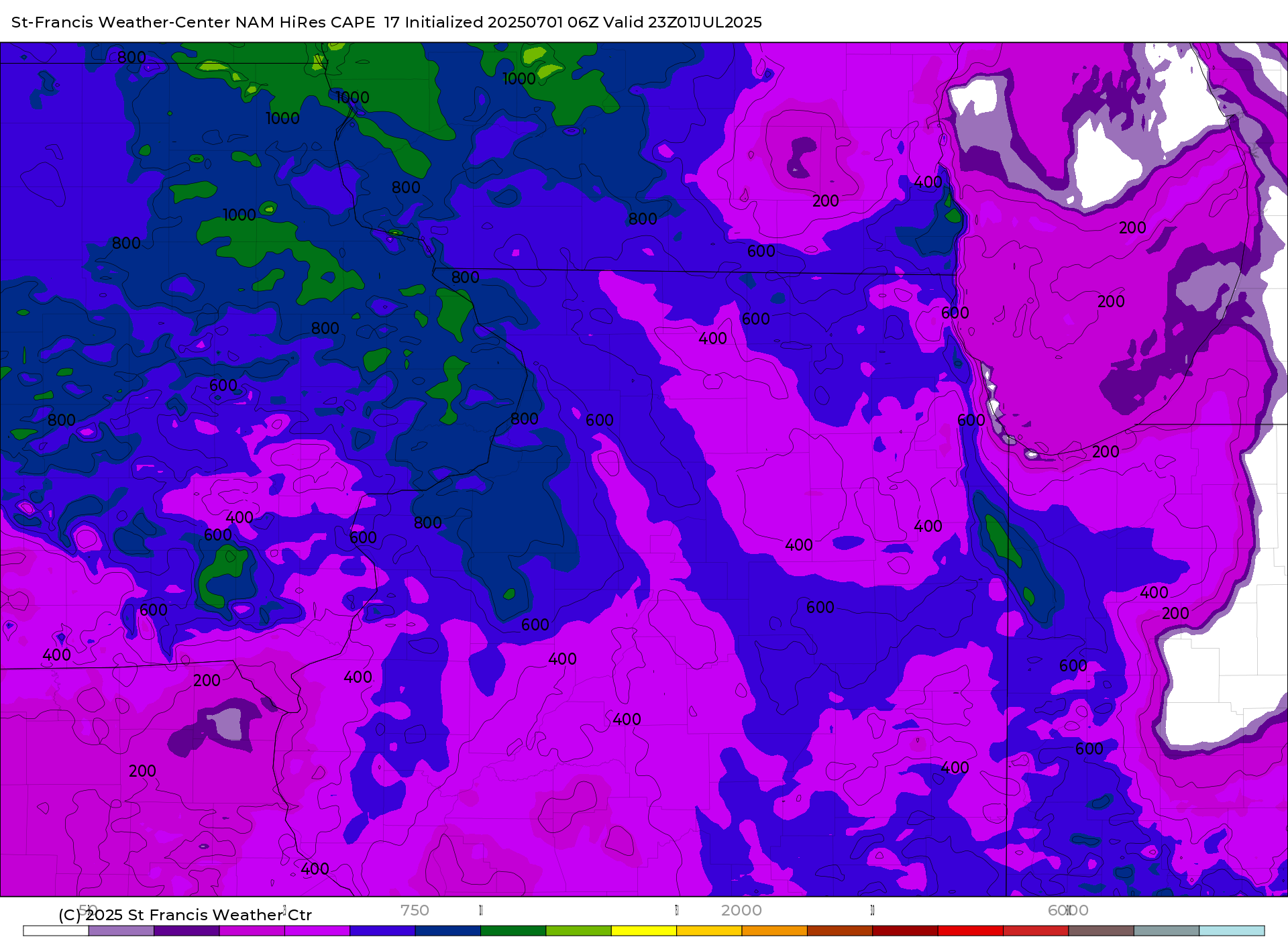Click the '2000' color bar label
This screenshot has width=1288, height=939.
pyautogui.click(x=741, y=910)
